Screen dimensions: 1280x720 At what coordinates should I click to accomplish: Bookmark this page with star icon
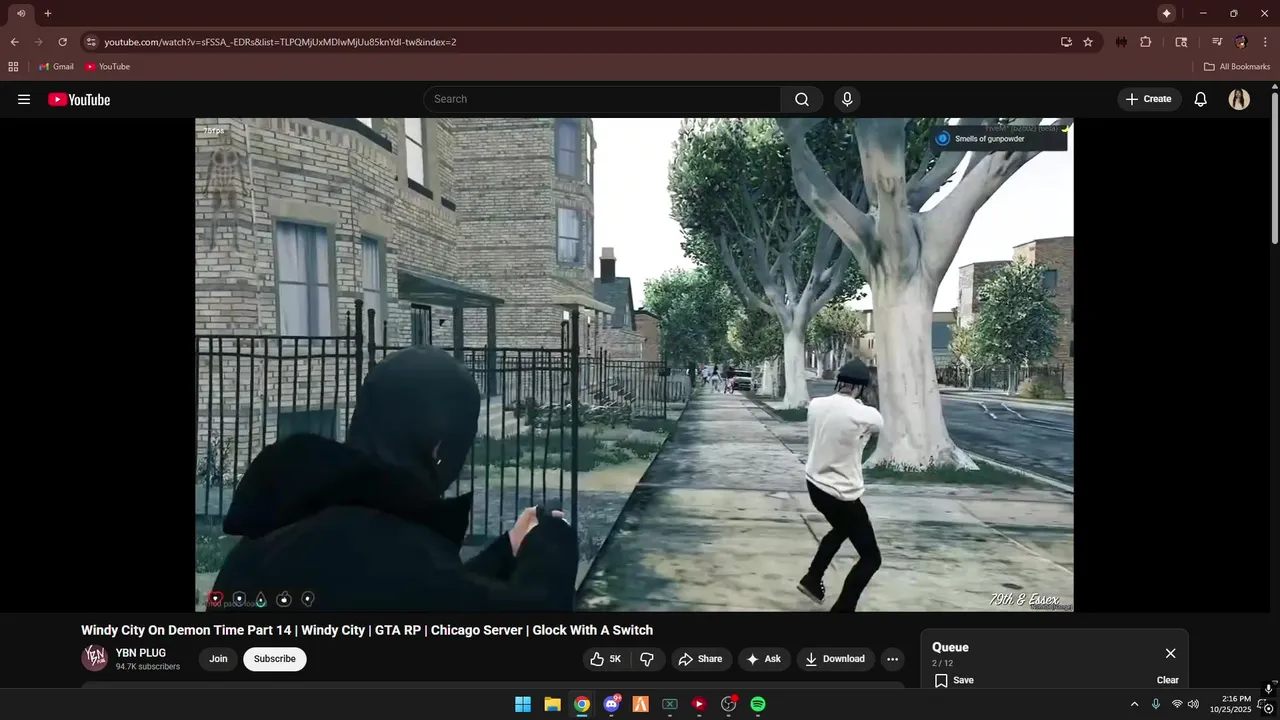click(1088, 42)
